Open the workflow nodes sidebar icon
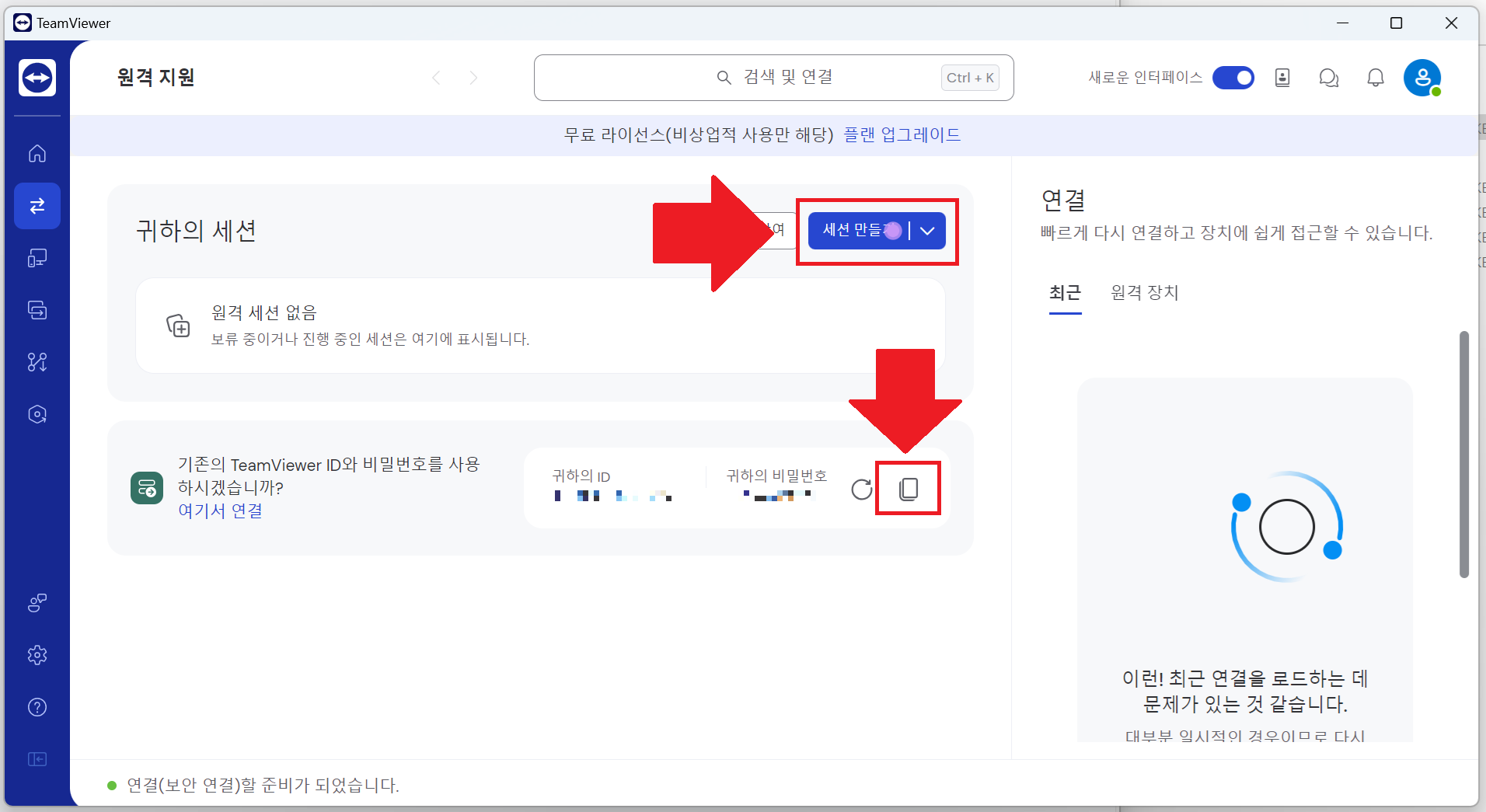The image size is (1486, 812). pos(37,362)
